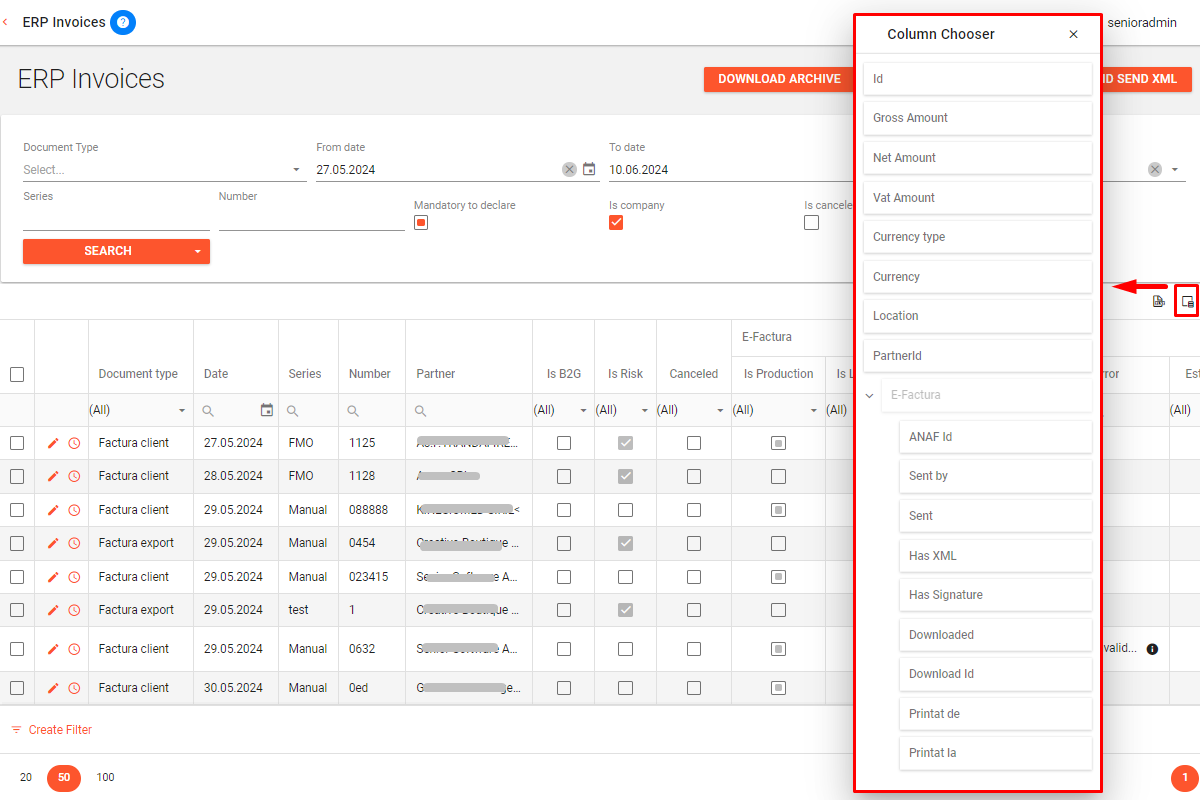Collapse the E-Factura group in Column Chooser

pyautogui.click(x=869, y=396)
